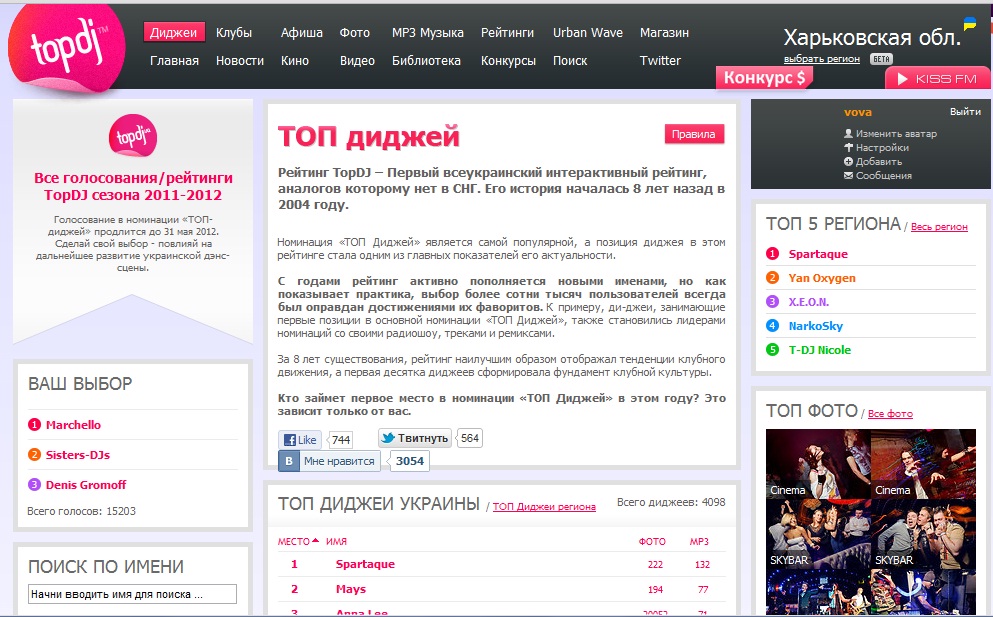Click the BETA badge next to region selector

(x=881, y=59)
